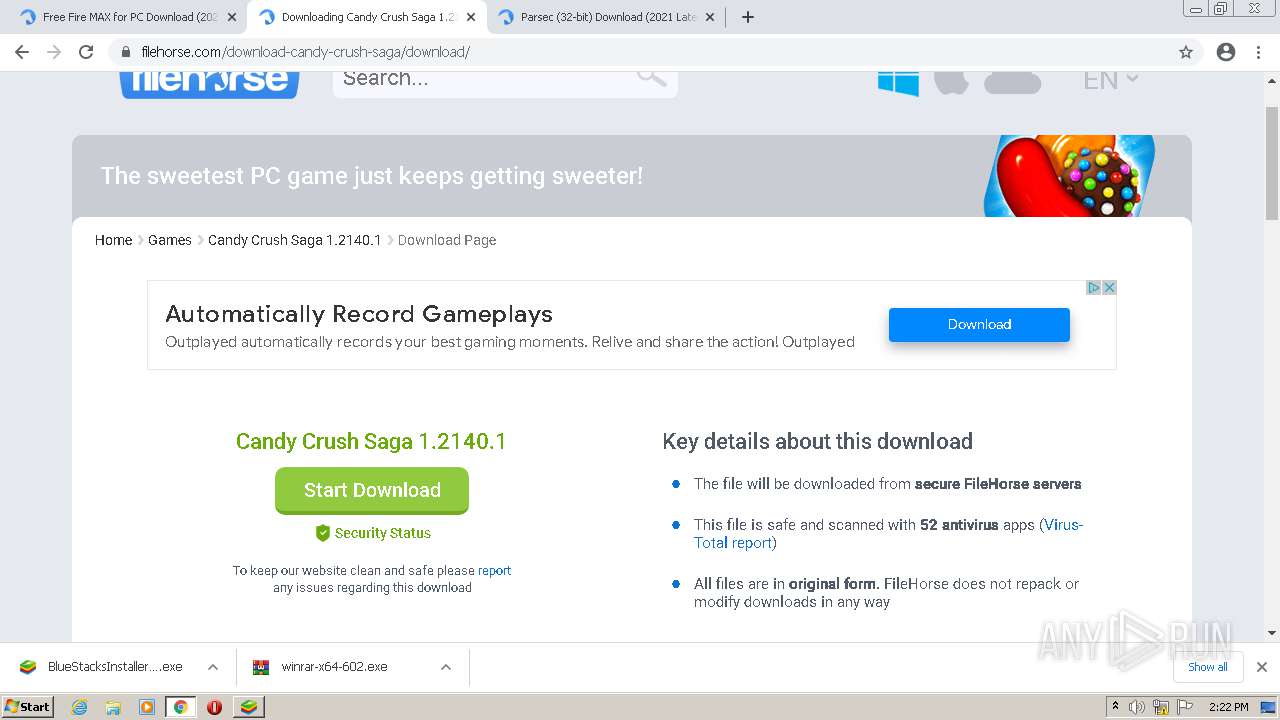The width and height of the screenshot is (1280, 720).
Task: Open the Virus-Total report link
Action: point(889,533)
